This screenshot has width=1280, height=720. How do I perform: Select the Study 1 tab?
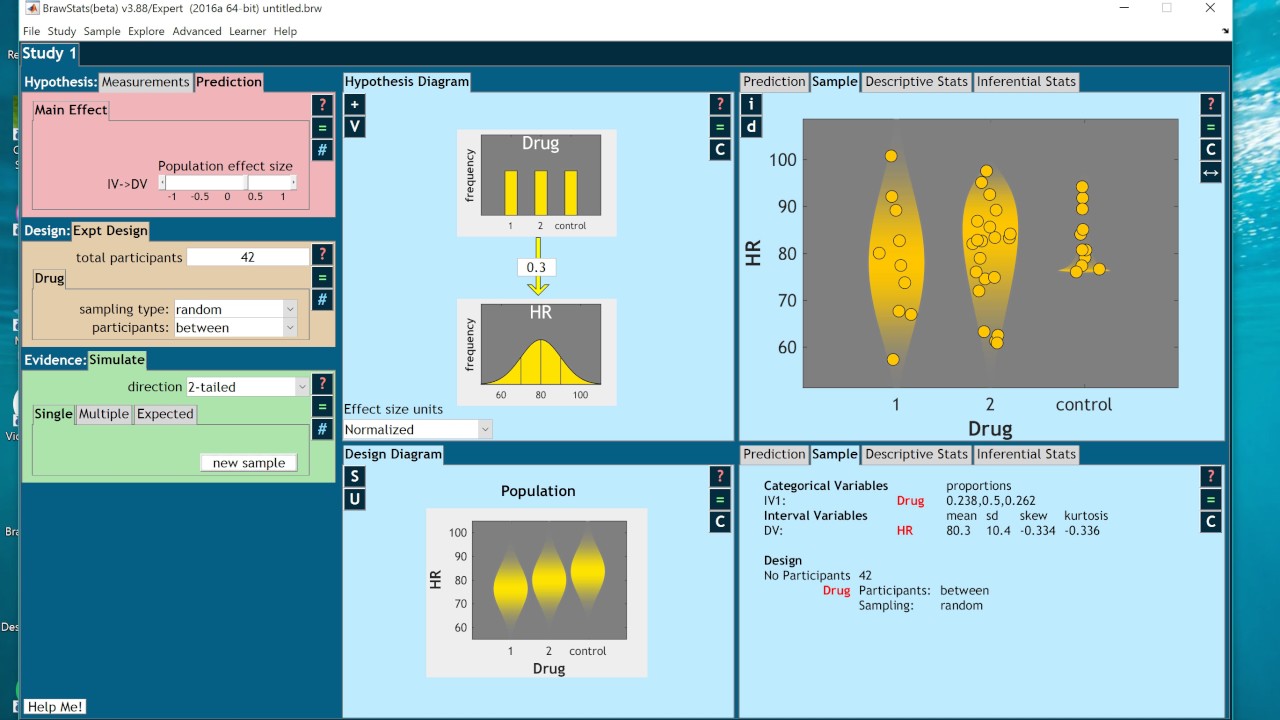(x=50, y=54)
